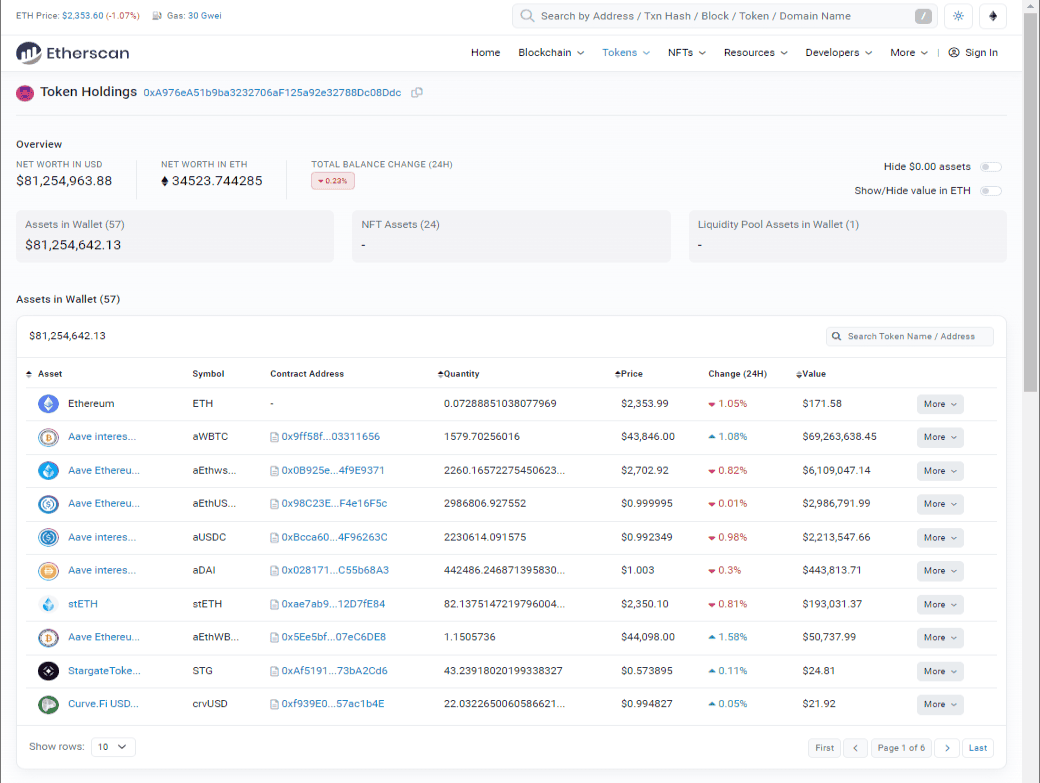Jump to the Last page

(x=978, y=748)
